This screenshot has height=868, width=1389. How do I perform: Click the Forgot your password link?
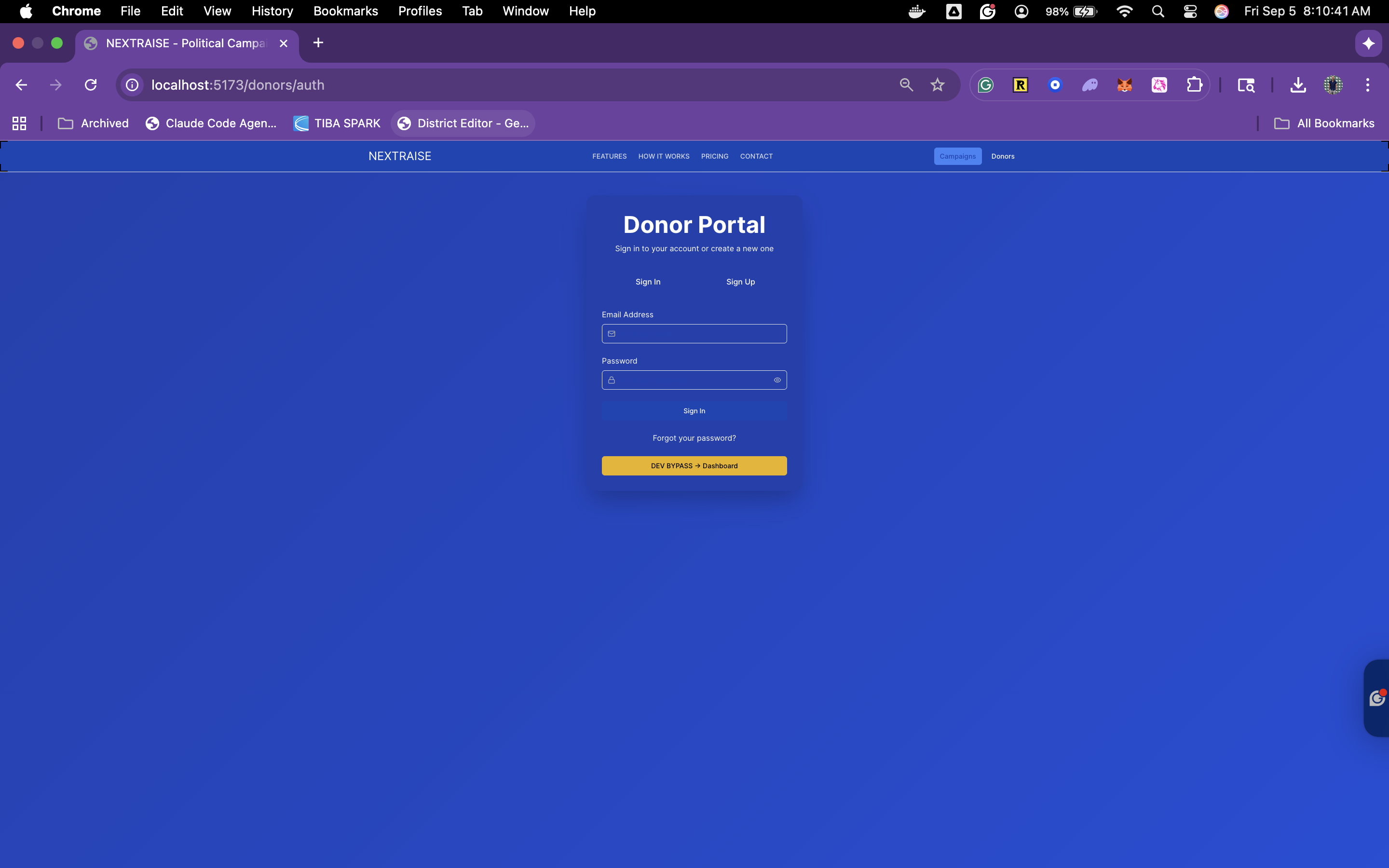click(x=694, y=438)
